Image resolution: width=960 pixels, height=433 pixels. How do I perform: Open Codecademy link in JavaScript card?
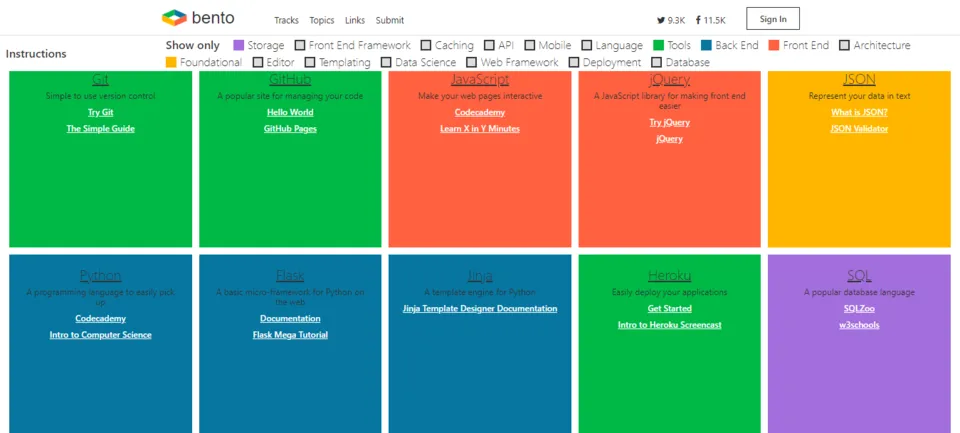[480, 113]
